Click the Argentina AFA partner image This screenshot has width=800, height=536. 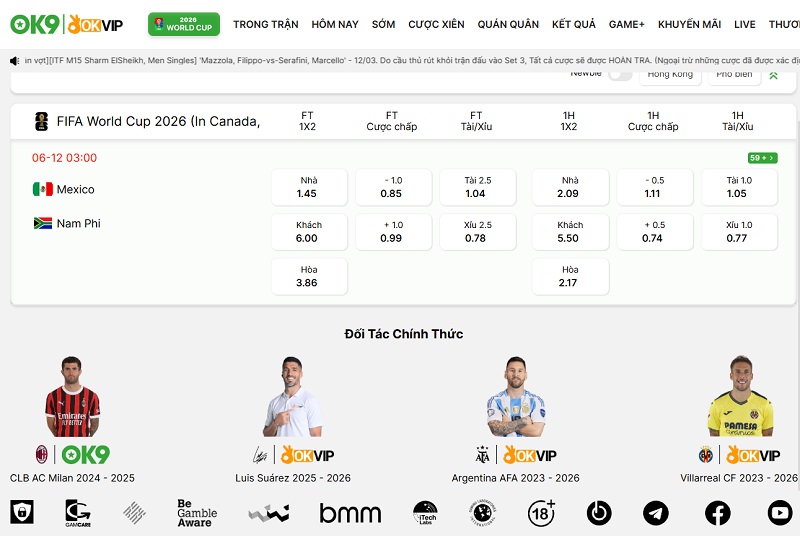(516, 398)
